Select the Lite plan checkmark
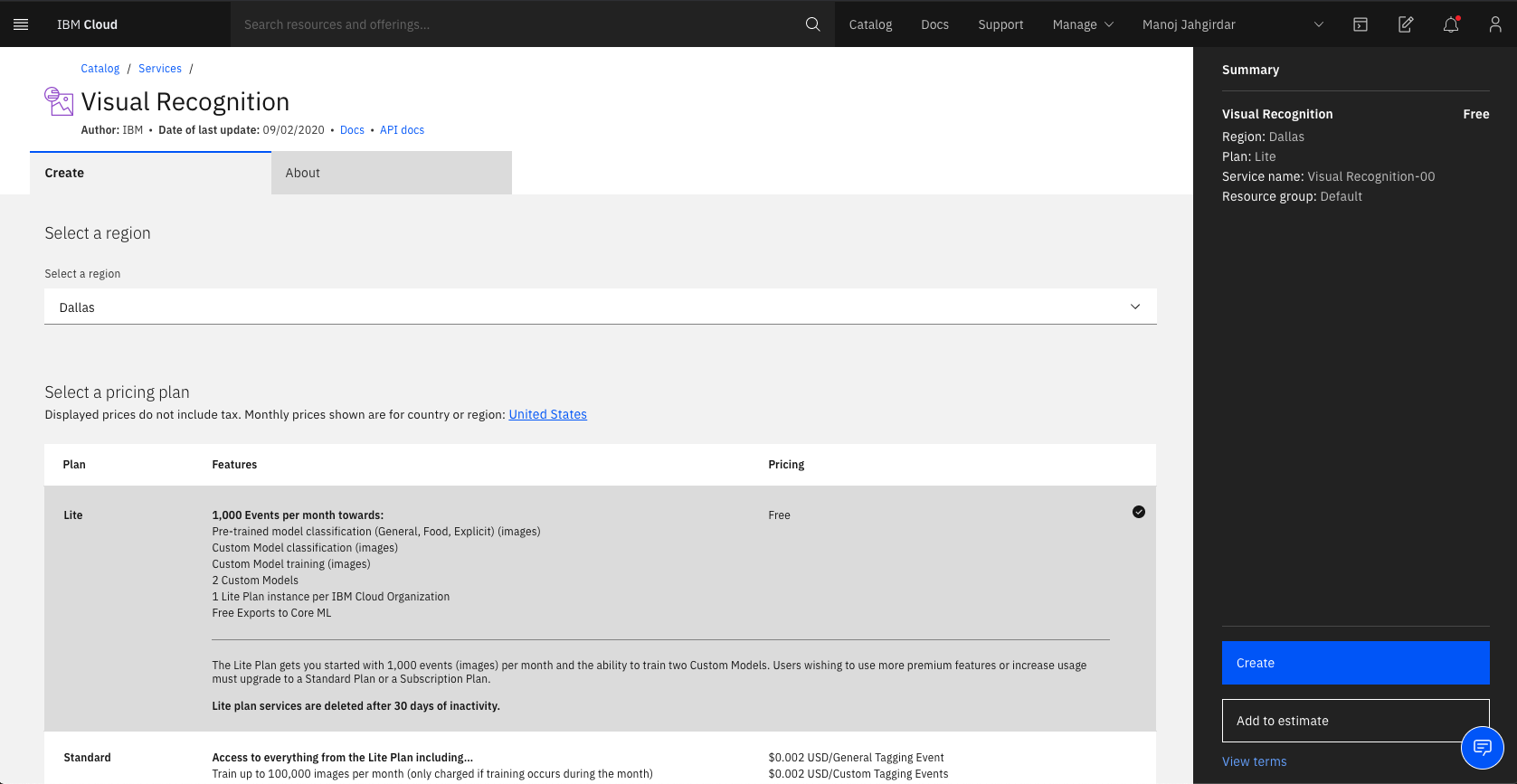This screenshot has width=1517, height=784. (x=1139, y=512)
